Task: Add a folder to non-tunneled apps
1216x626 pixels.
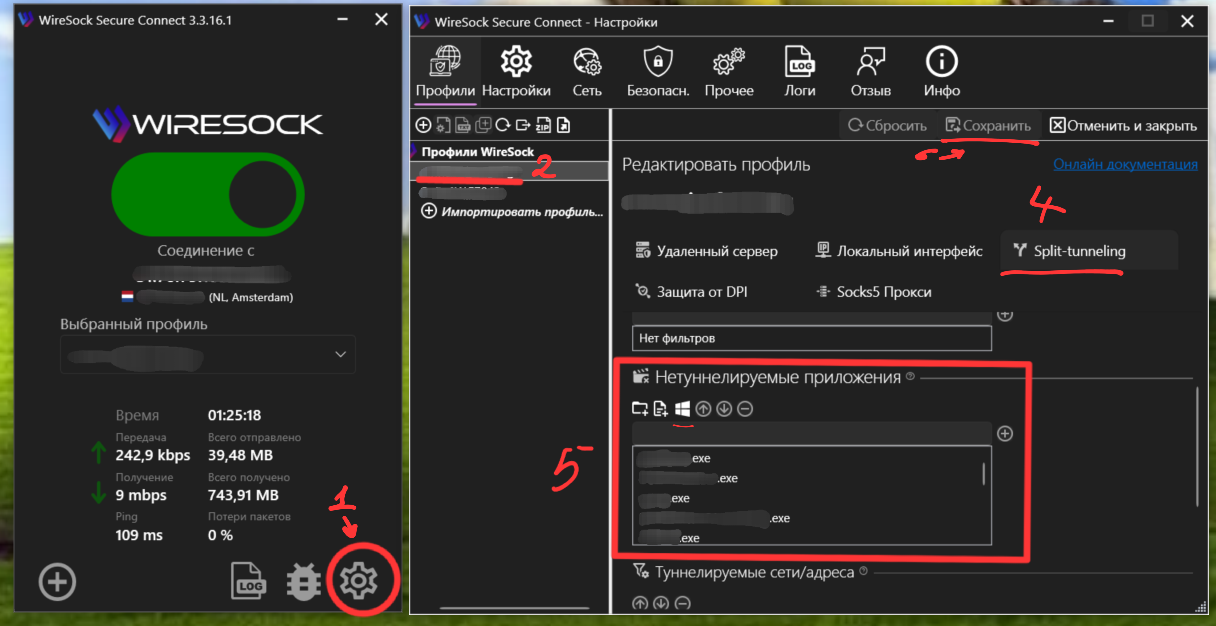Action: click(x=640, y=408)
